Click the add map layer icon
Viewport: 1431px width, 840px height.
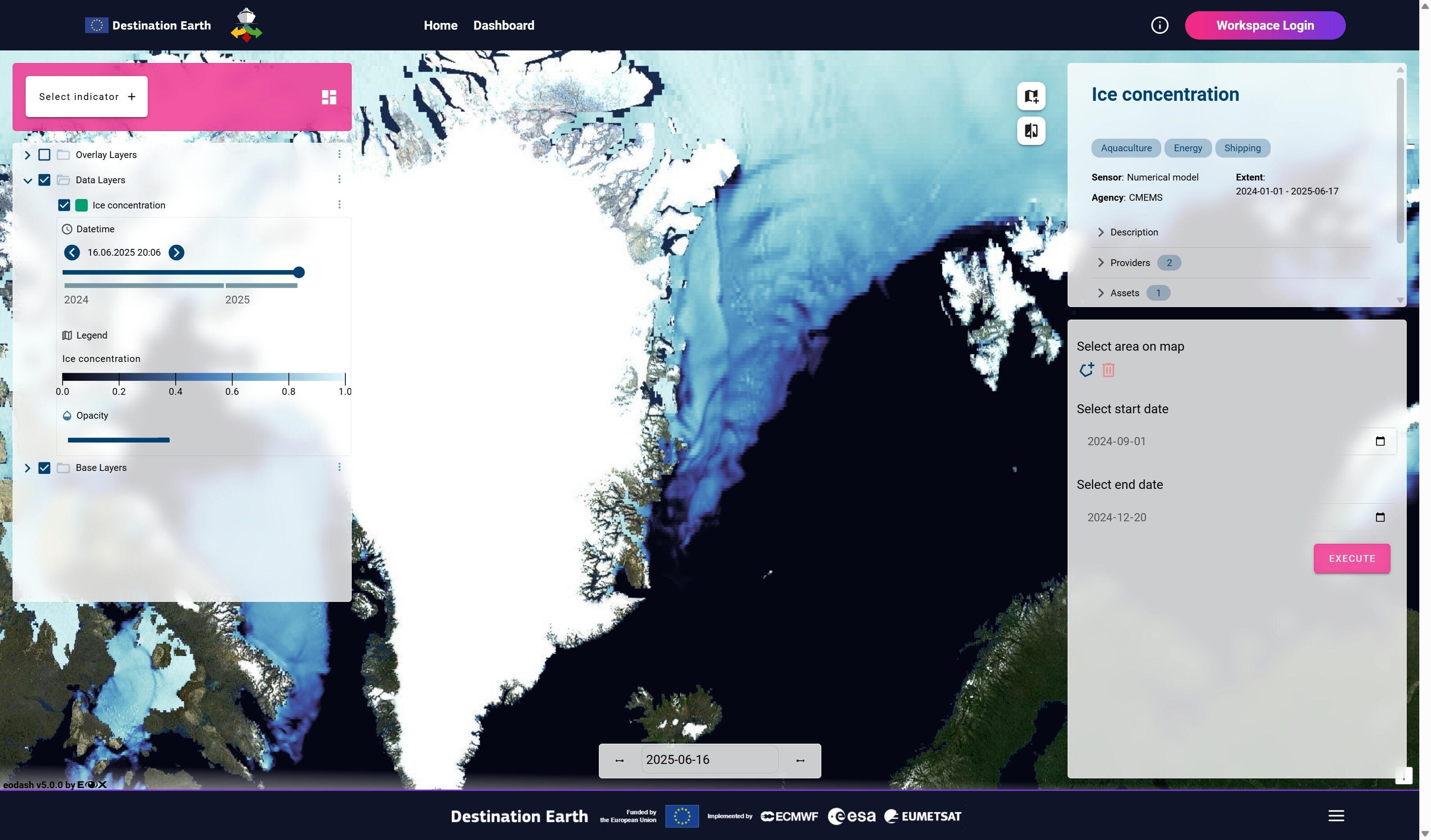pos(1031,96)
